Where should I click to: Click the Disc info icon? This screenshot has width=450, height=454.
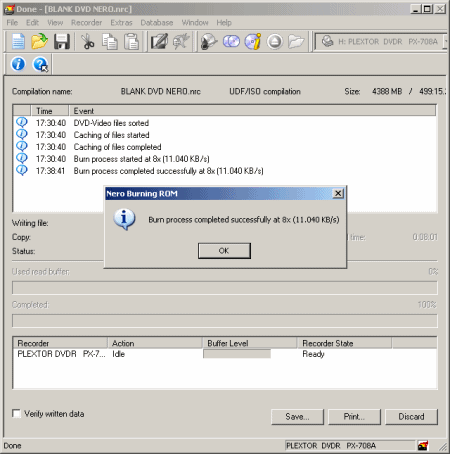pyautogui.click(x=253, y=42)
